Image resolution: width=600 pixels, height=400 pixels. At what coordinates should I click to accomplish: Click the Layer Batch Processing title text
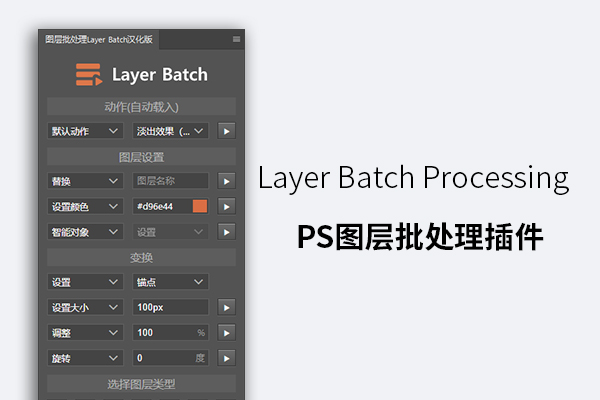click(x=414, y=178)
